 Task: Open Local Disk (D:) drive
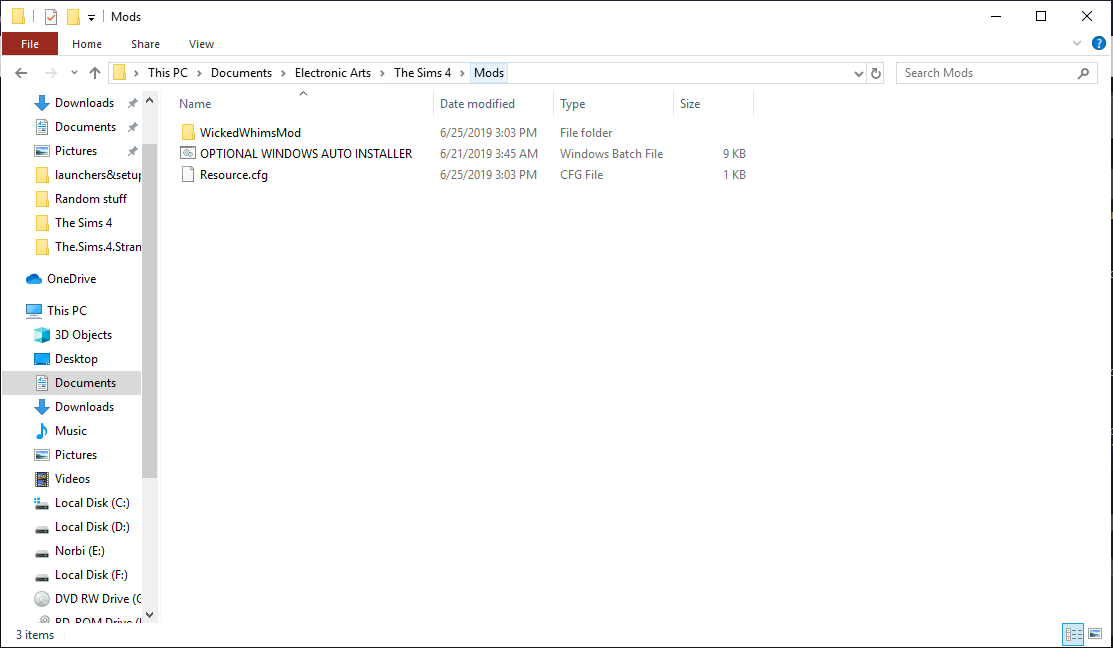pyautogui.click(x=92, y=527)
